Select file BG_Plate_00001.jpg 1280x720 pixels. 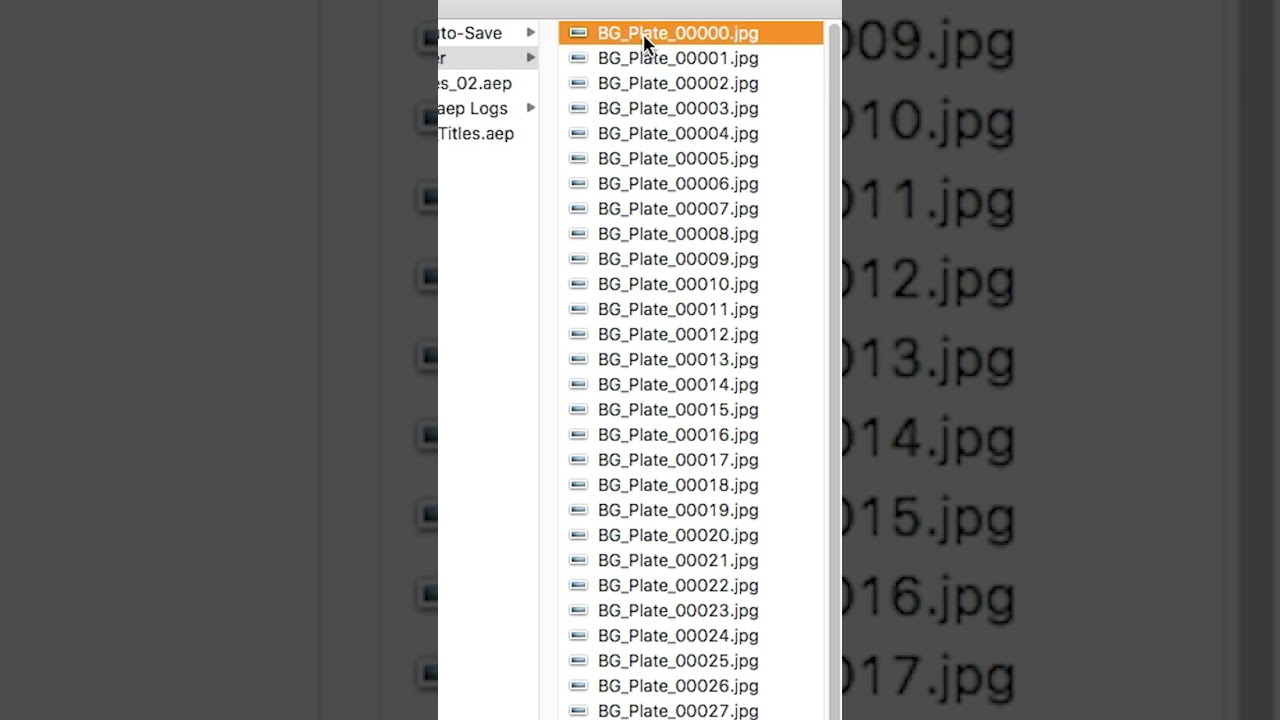point(691,58)
